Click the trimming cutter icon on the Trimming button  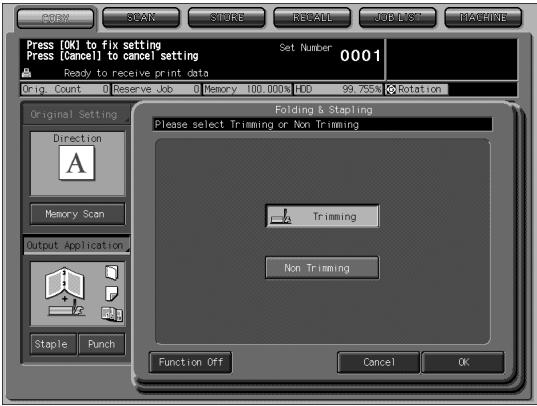click(x=281, y=217)
